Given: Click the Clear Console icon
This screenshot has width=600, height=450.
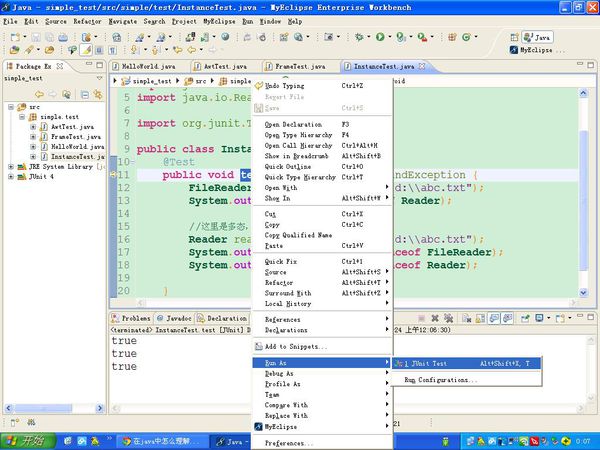Looking at the screenshot, I should 466,318.
